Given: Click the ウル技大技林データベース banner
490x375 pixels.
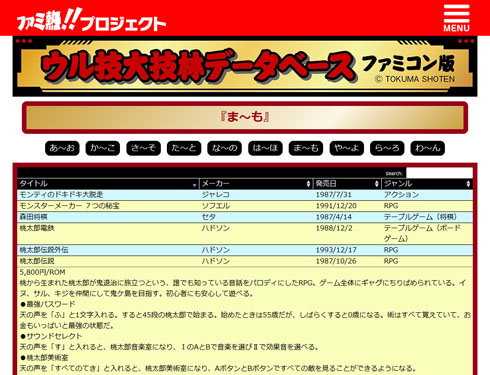Looking at the screenshot, I should click(x=245, y=66).
